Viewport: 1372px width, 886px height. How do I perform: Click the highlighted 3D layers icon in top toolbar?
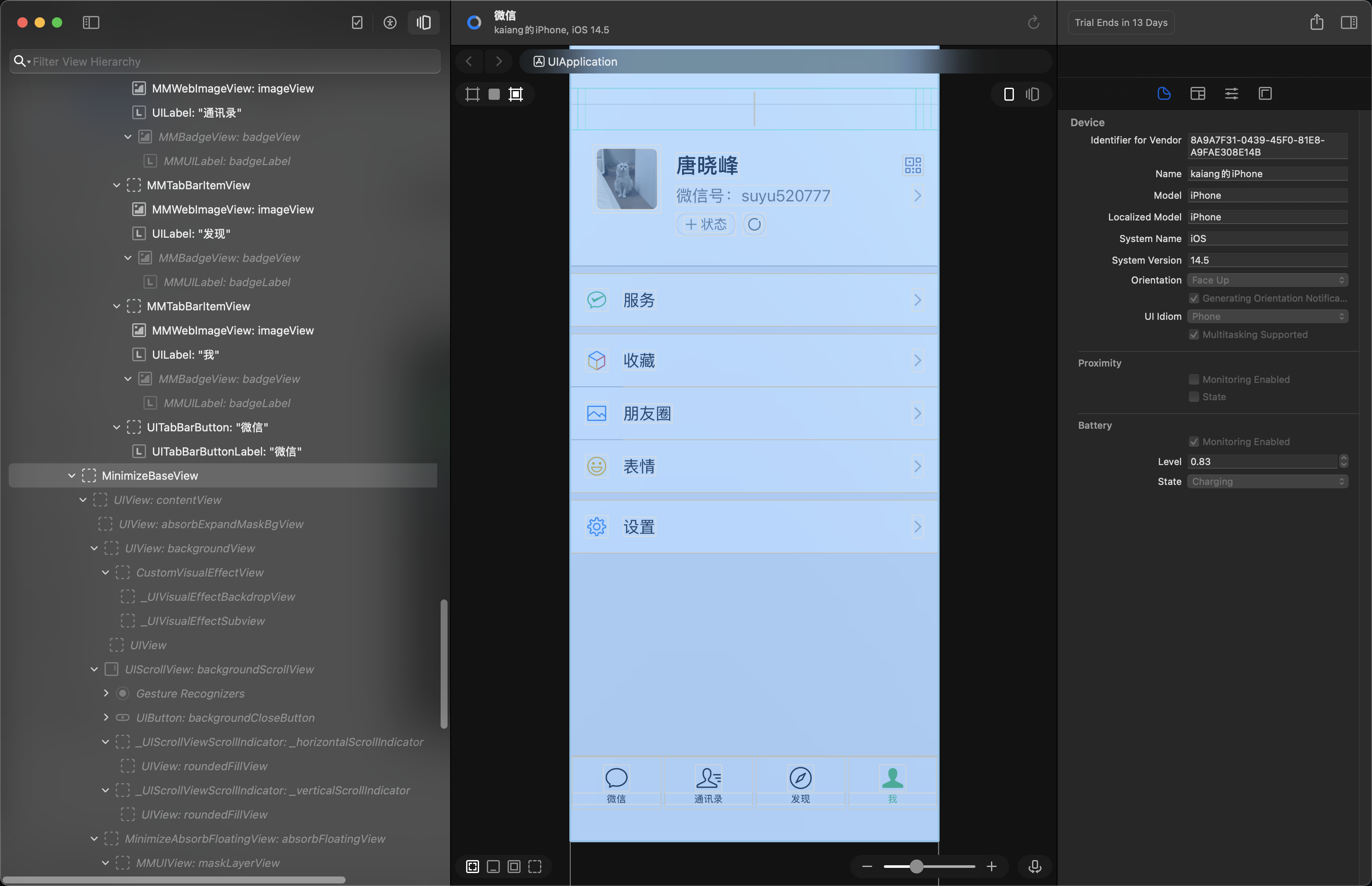point(424,22)
